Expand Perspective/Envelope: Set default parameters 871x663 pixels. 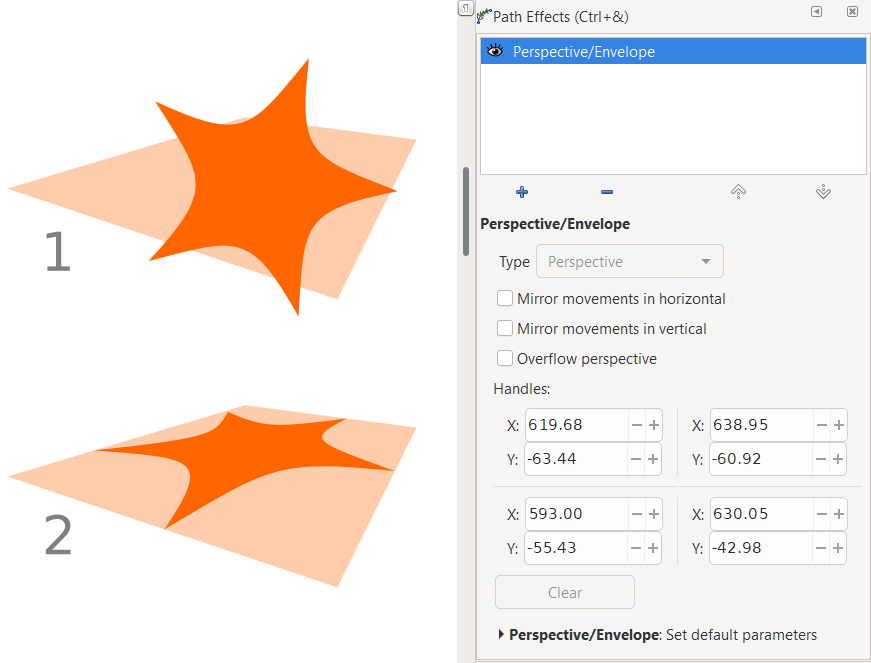click(501, 634)
